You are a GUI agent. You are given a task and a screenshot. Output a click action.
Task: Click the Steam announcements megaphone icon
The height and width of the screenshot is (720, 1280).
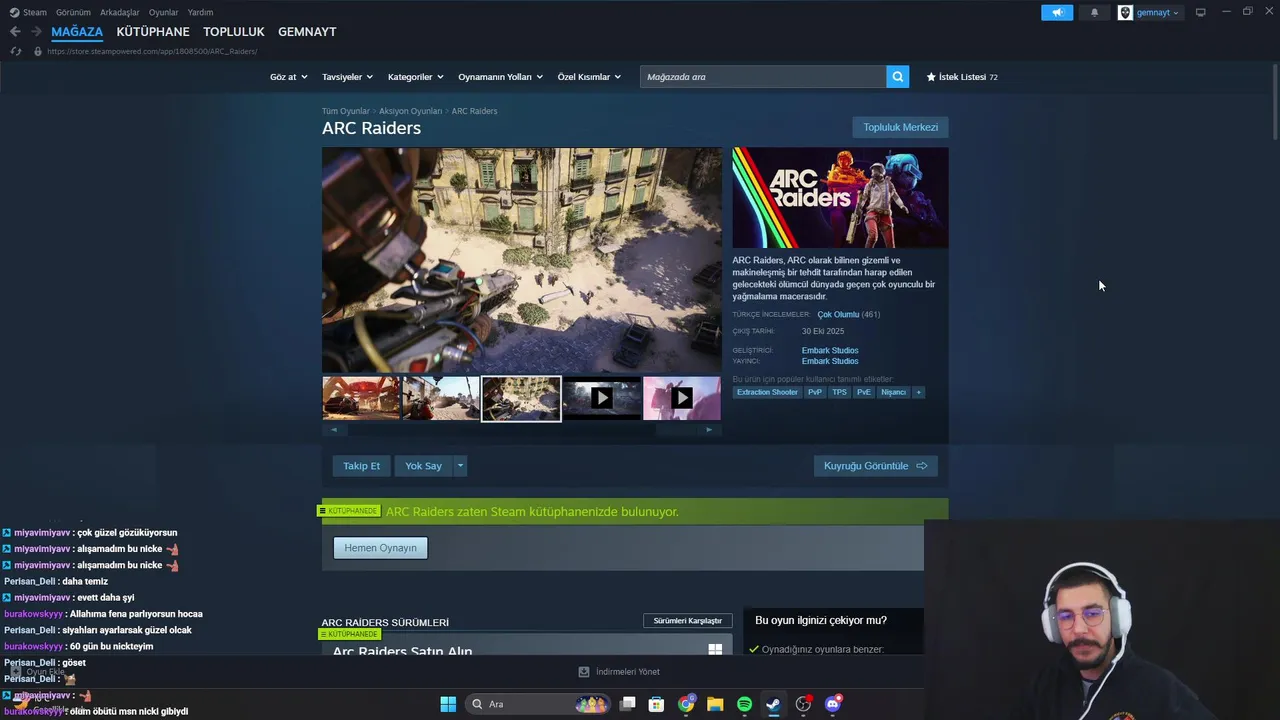1057,12
